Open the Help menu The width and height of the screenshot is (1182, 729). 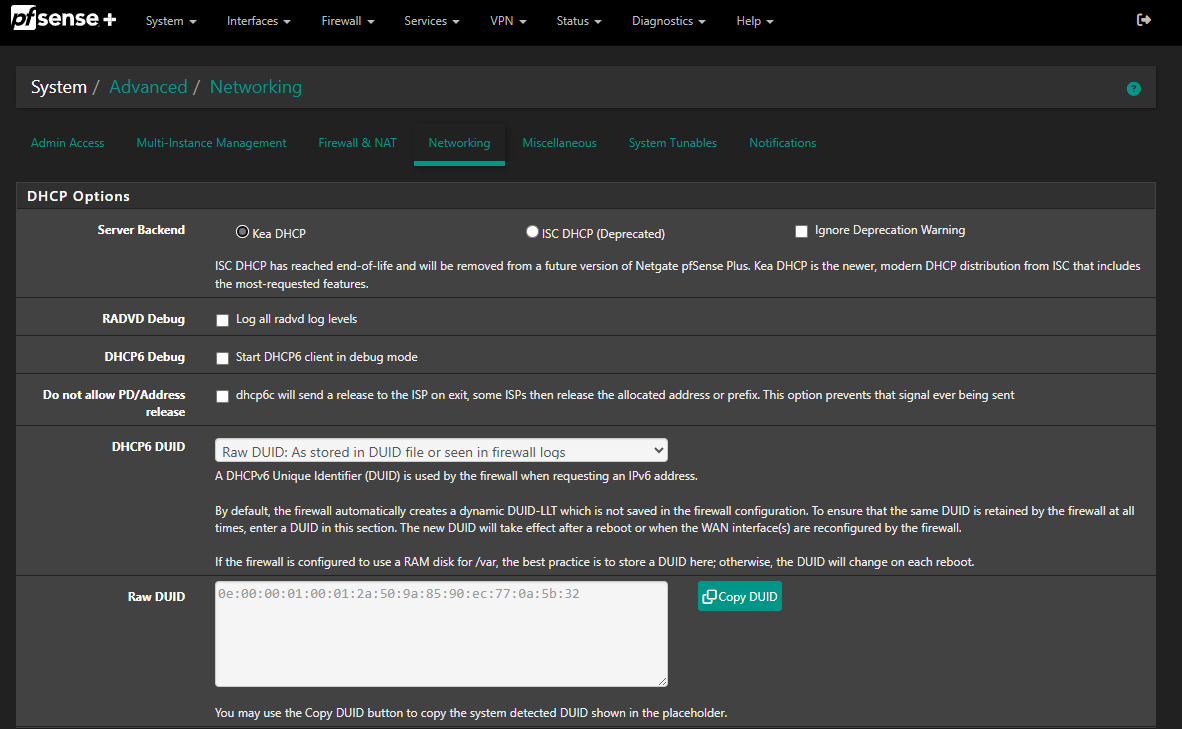coord(755,21)
